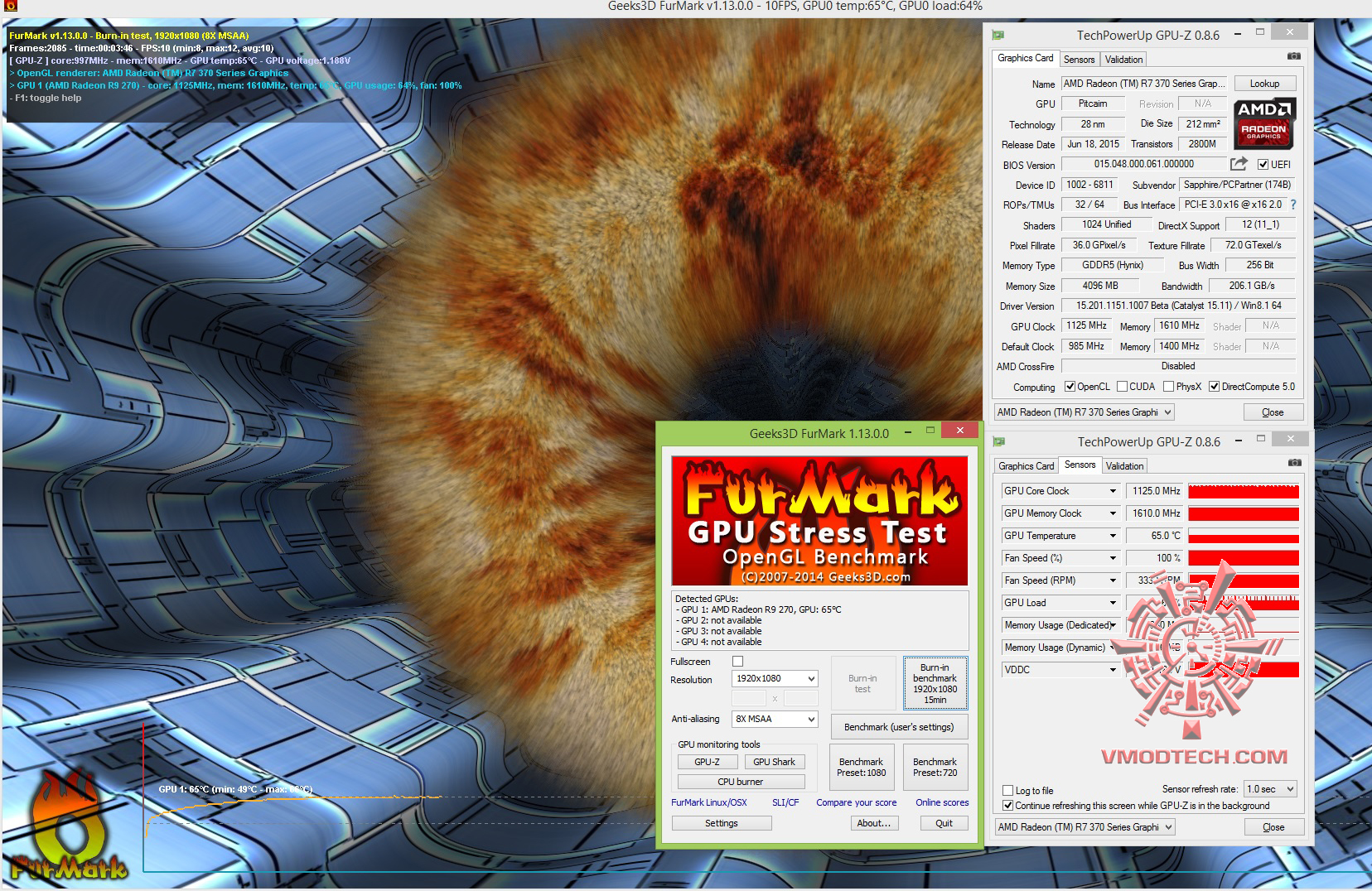Open the Resolution dropdown showing 1920x1080
This screenshot has width=1372, height=891.
coord(775,679)
